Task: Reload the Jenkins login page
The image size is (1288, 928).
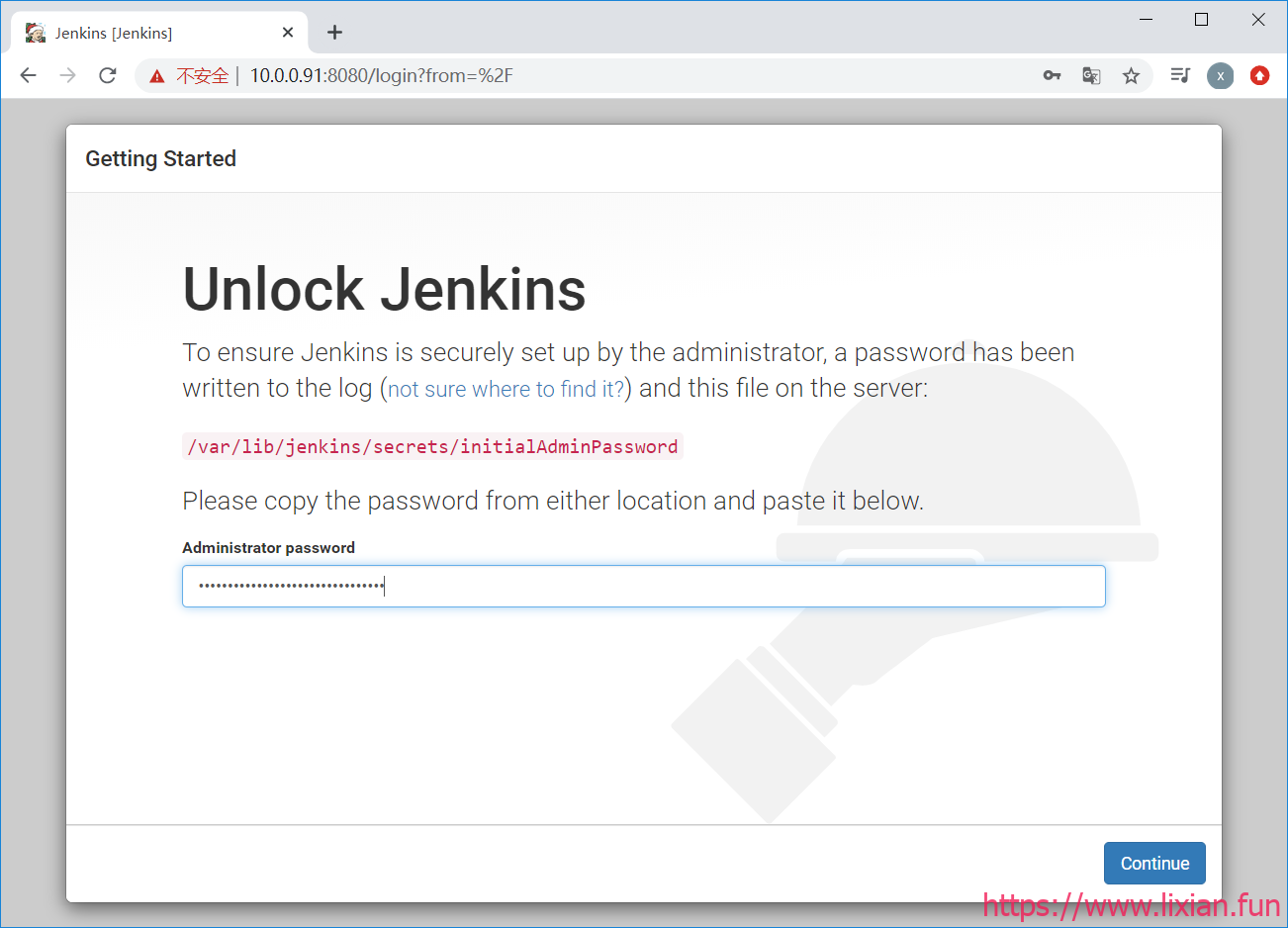Action: point(108,75)
